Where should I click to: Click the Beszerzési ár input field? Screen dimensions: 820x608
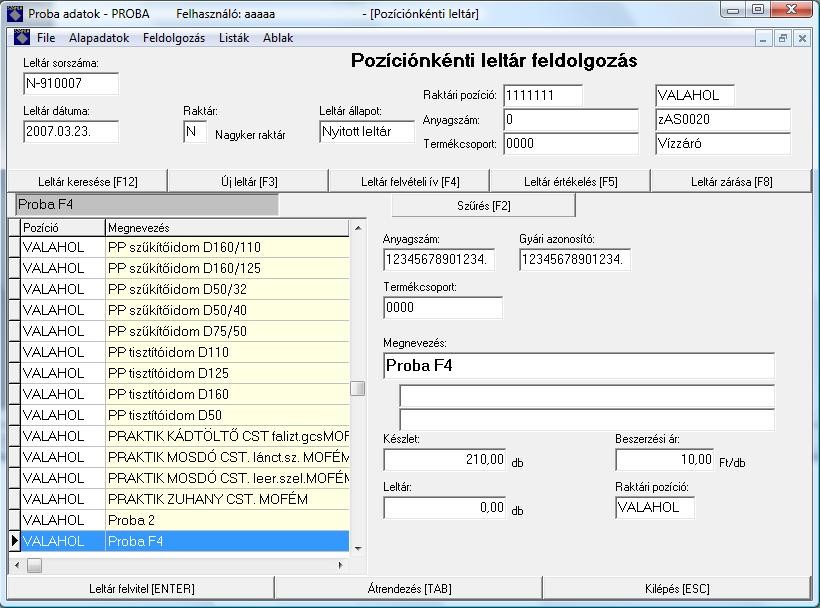tap(664, 459)
